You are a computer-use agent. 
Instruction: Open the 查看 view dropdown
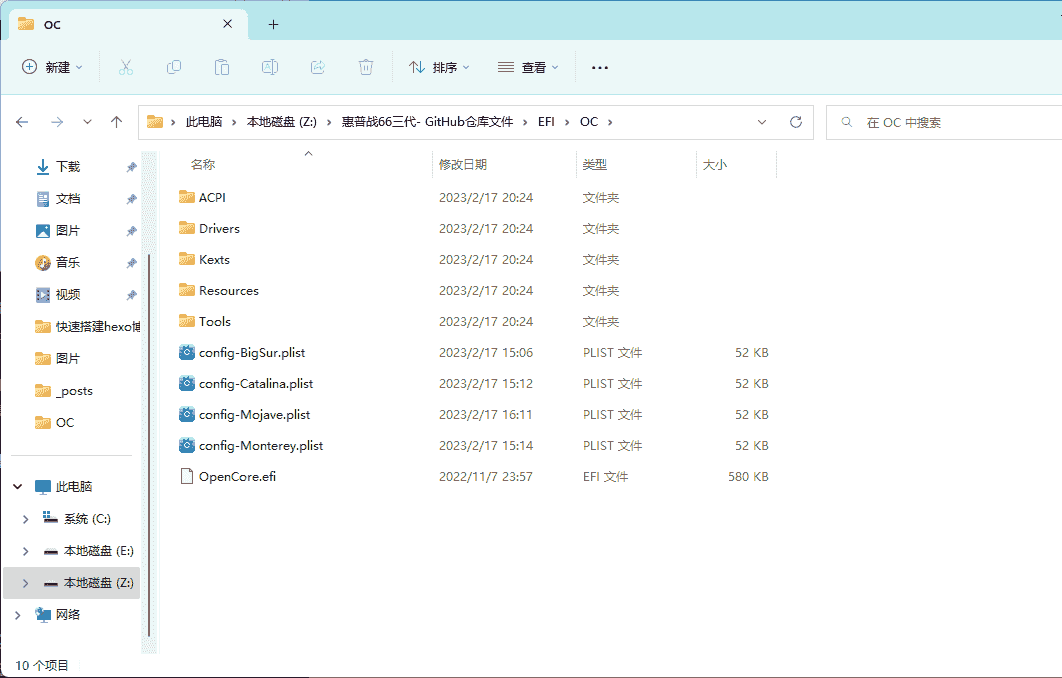(528, 67)
